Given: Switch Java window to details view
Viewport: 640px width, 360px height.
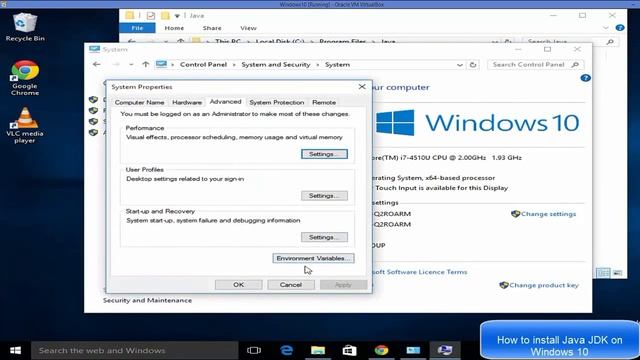Looking at the screenshot, I should [x=603, y=273].
